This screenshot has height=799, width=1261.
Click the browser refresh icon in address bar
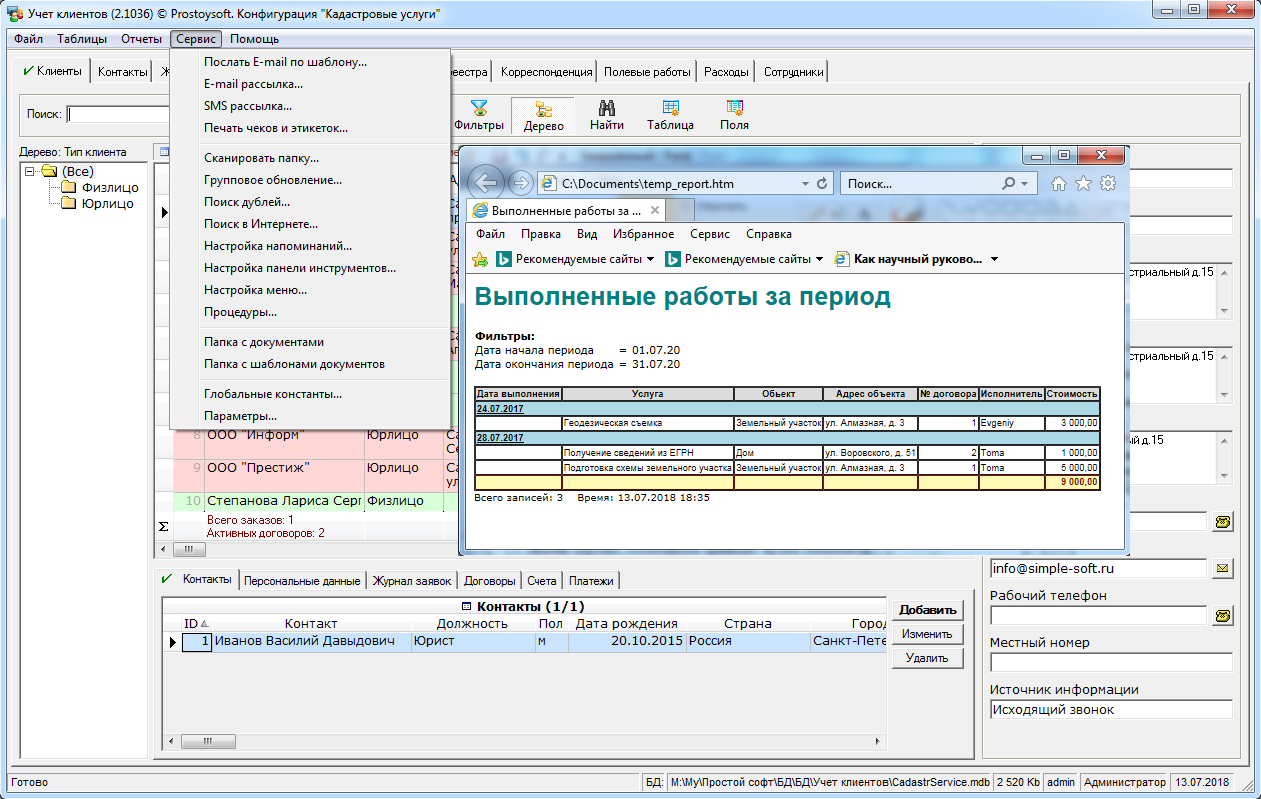click(823, 184)
